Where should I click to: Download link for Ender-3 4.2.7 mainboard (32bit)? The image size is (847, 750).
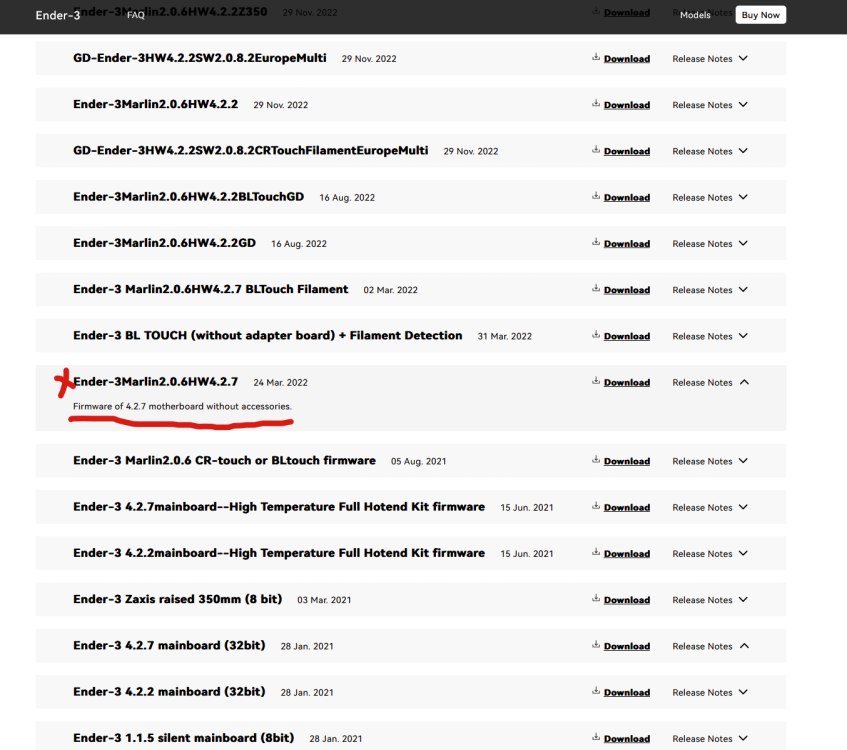tap(627, 646)
